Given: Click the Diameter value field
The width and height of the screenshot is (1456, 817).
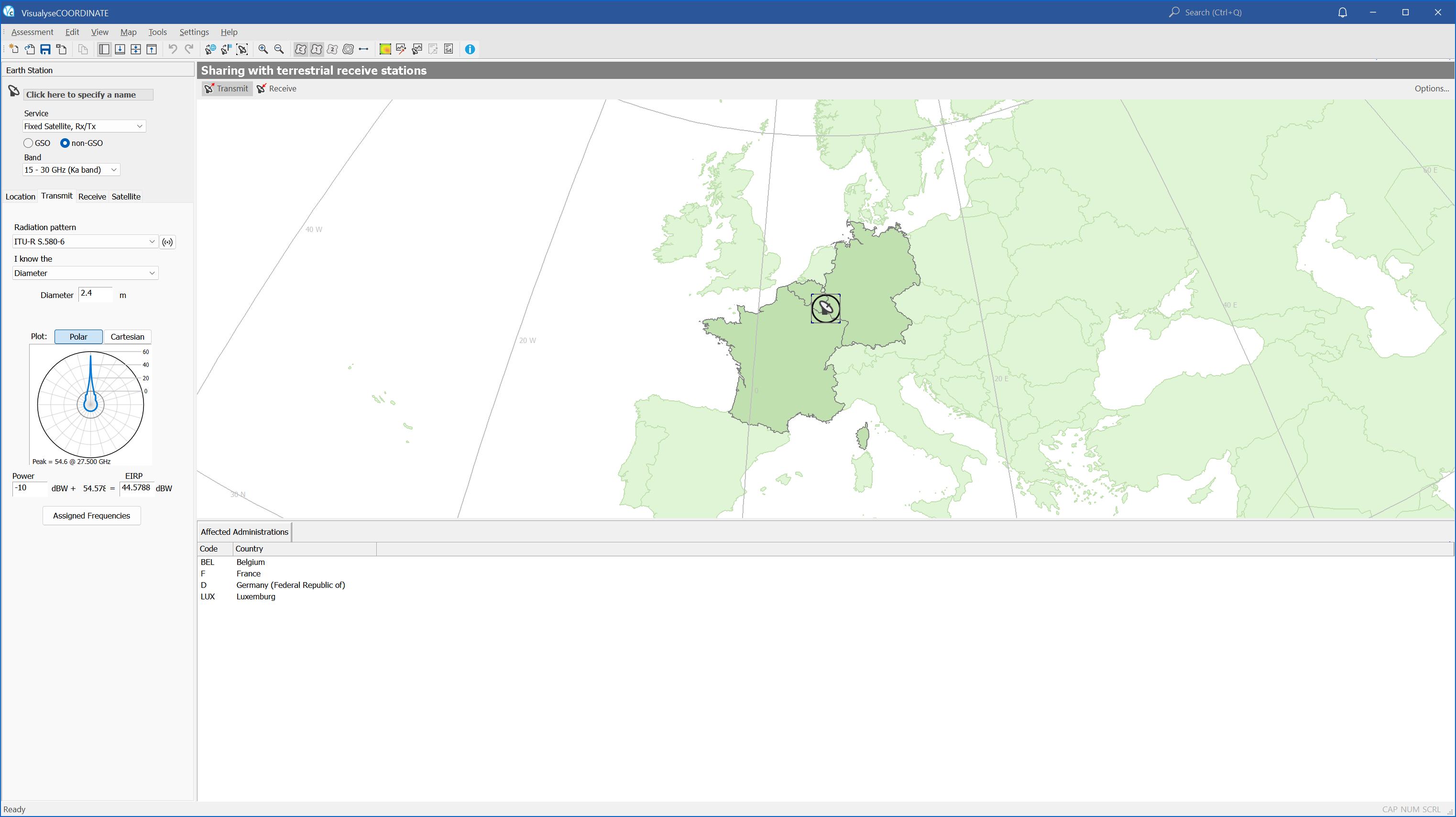Looking at the screenshot, I should click(x=95, y=294).
